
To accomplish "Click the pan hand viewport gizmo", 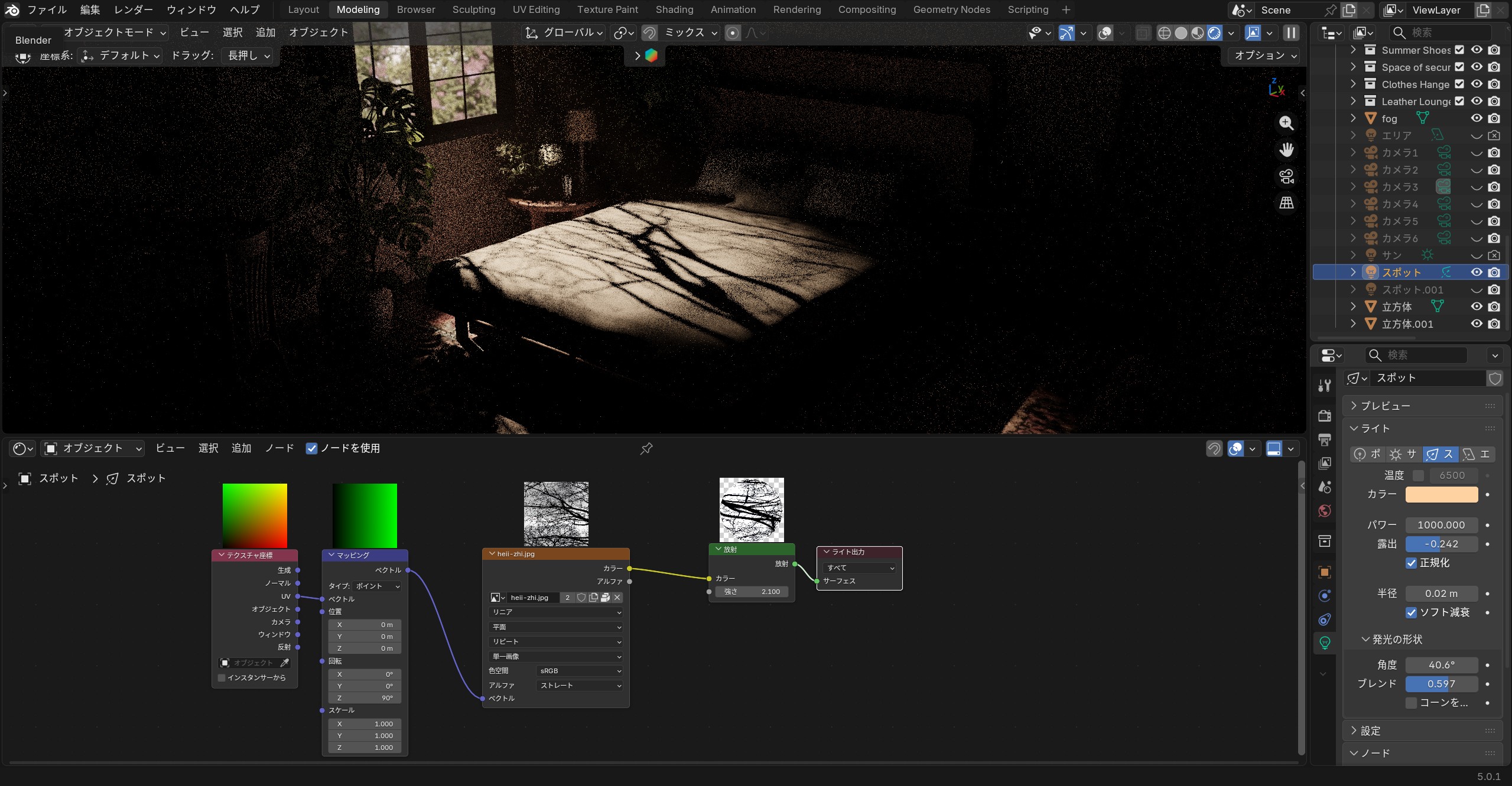I will pos(1286,149).
